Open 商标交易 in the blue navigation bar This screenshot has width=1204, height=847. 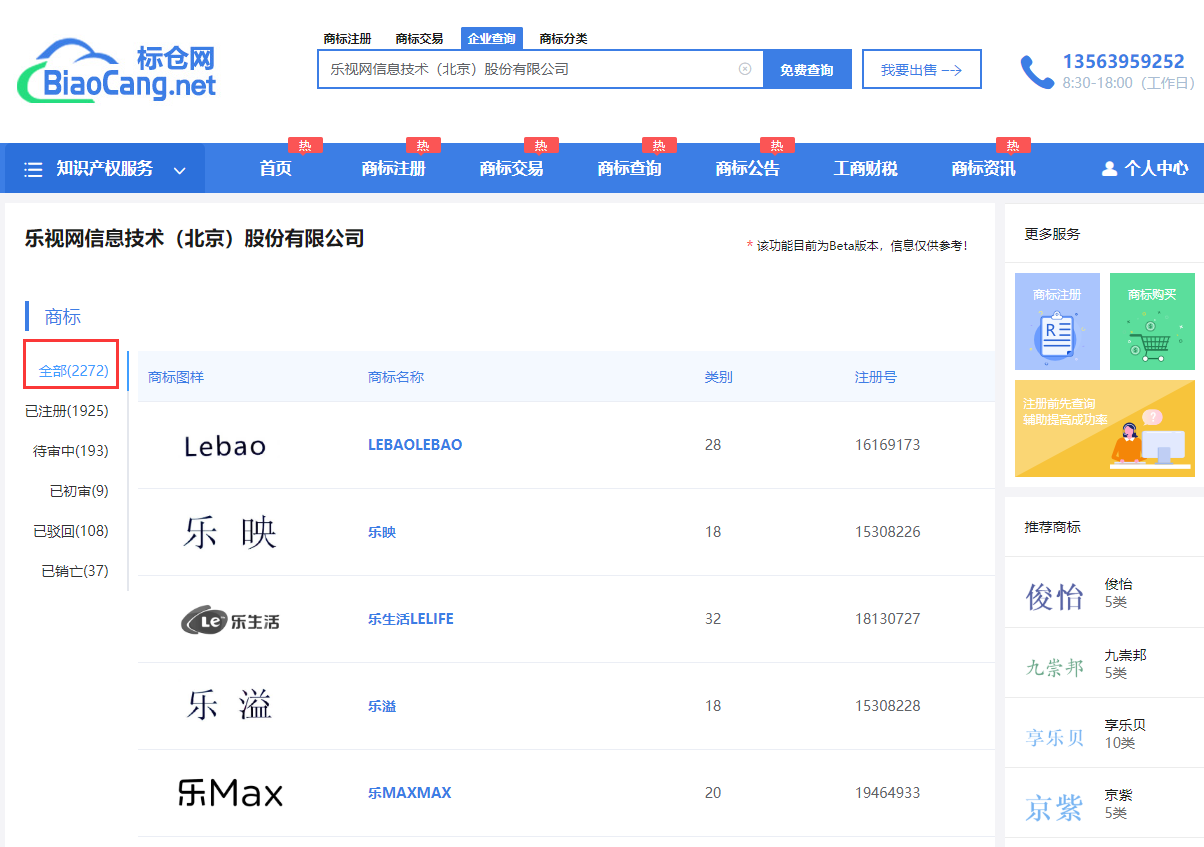511,169
